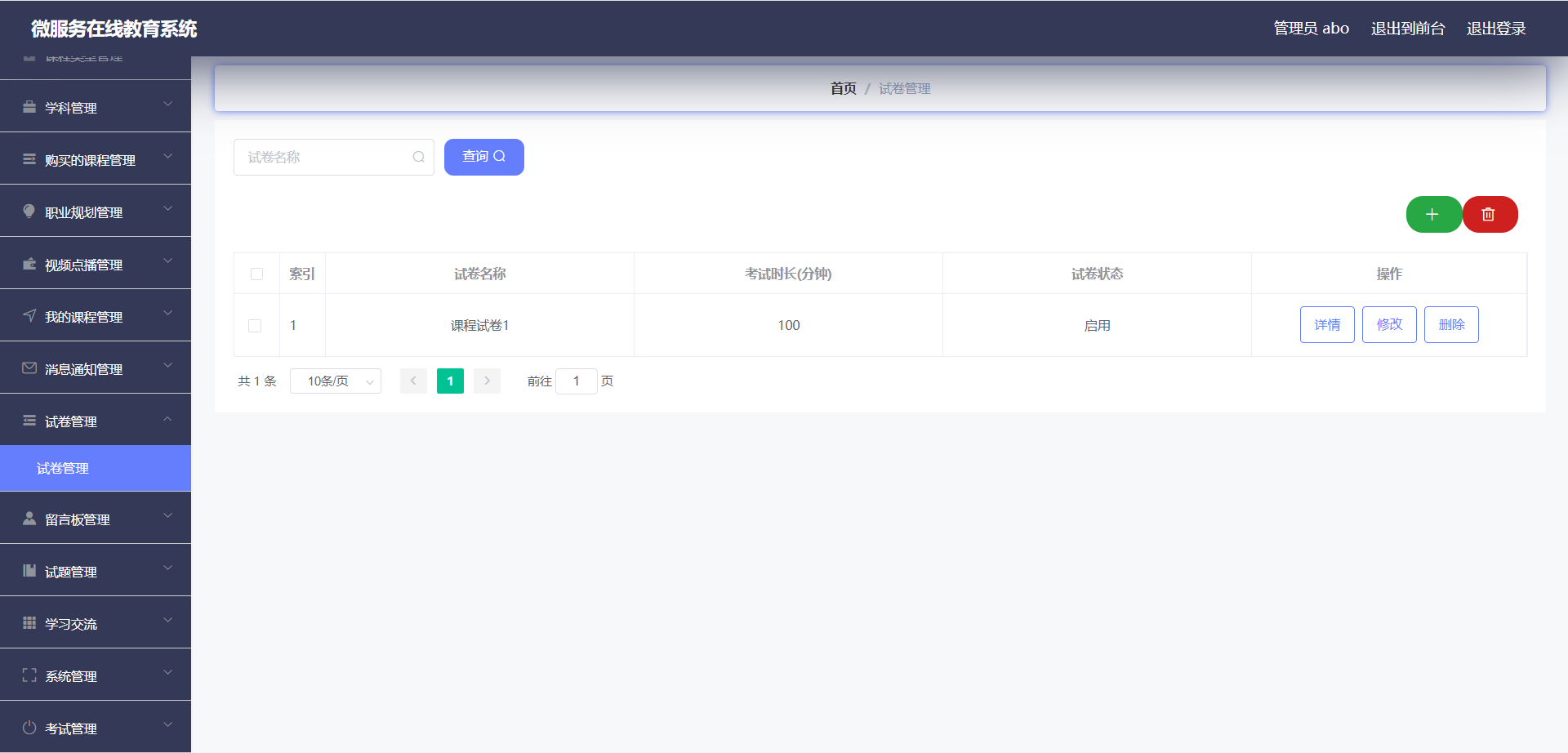Select the 我的课程管理 paper-plane icon

coord(29,316)
